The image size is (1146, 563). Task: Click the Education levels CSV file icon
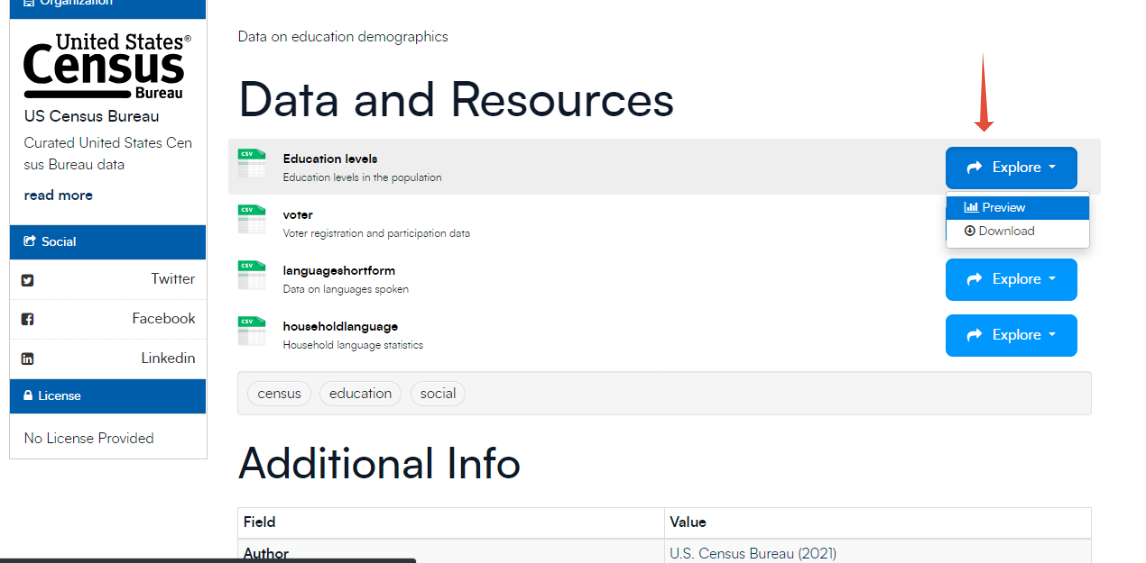[251, 164]
